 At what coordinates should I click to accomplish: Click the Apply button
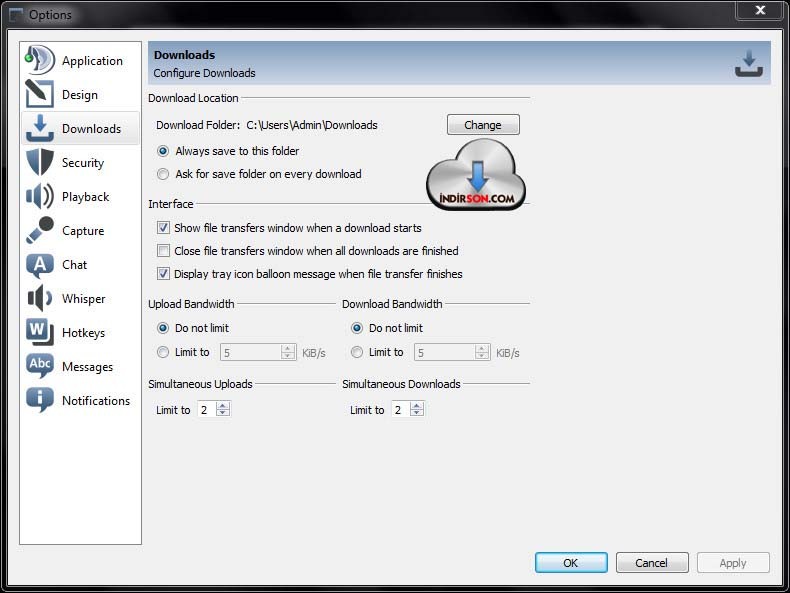point(733,562)
